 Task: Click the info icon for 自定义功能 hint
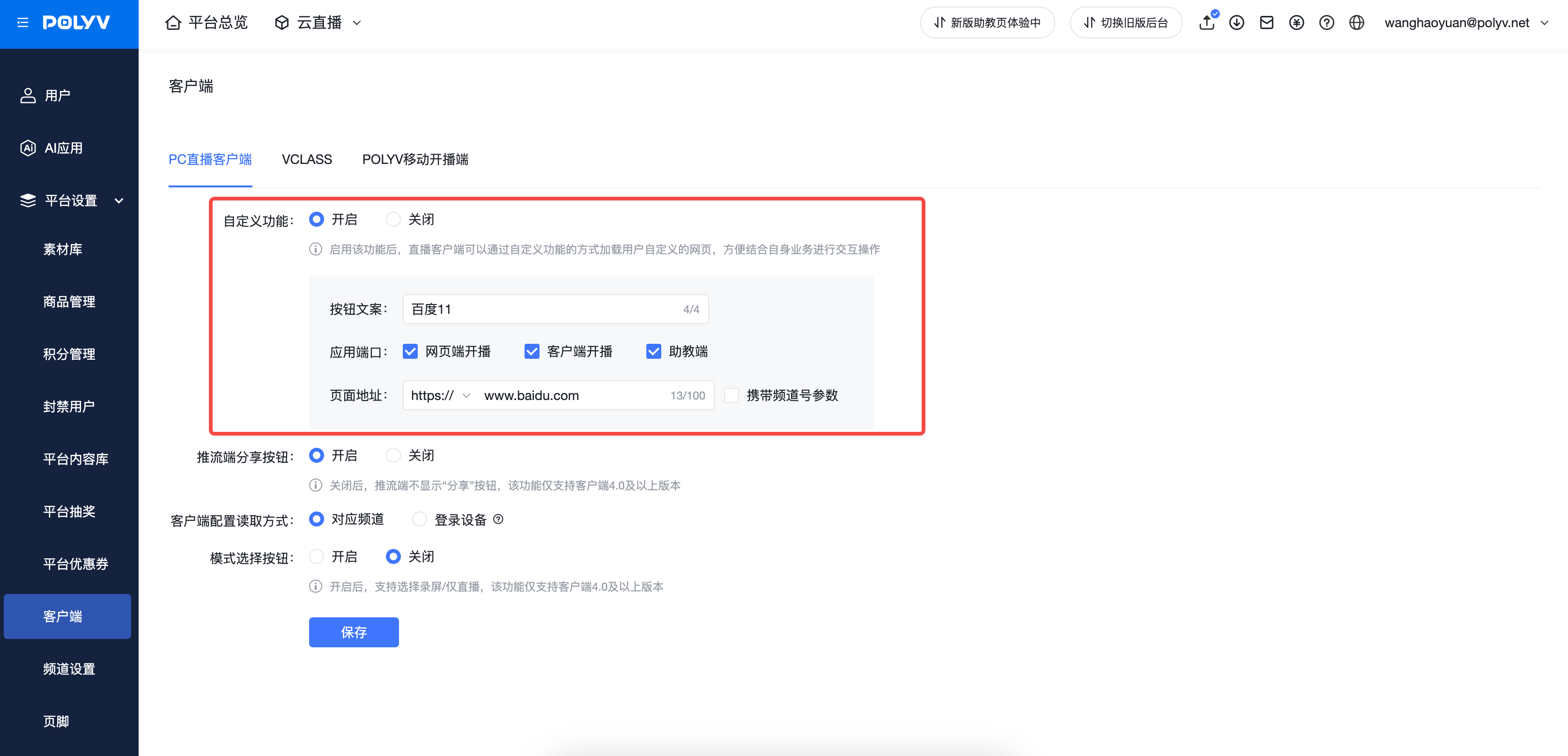(315, 249)
